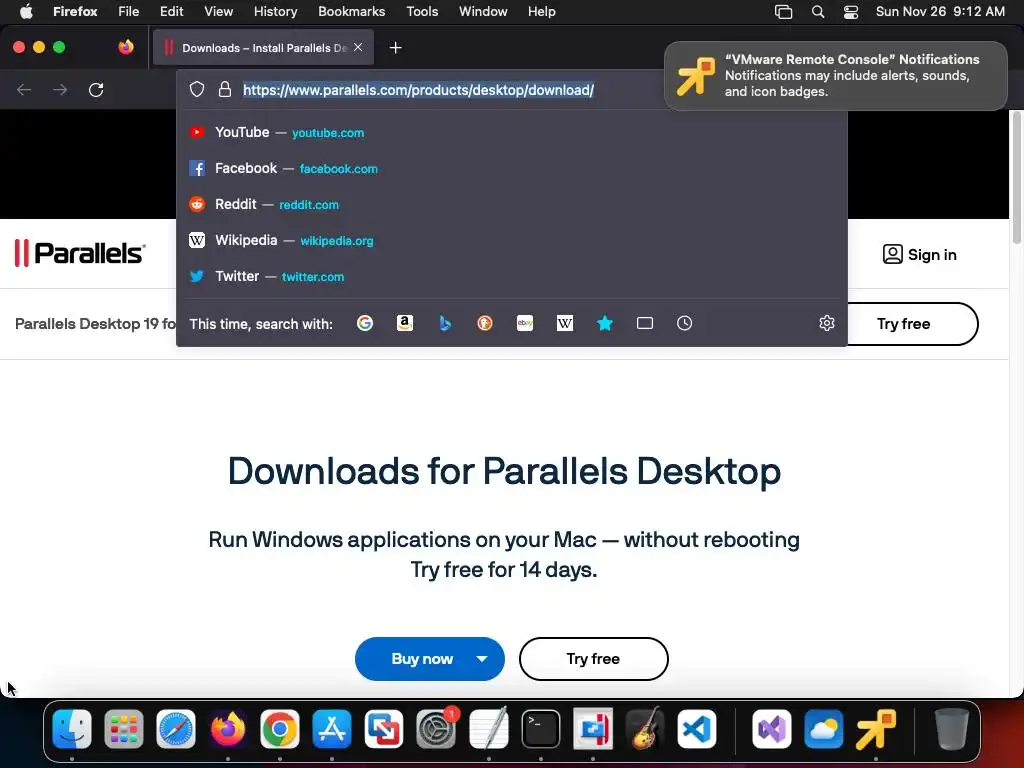Open Launchpad from the Dock
1024x768 pixels.
(123, 729)
